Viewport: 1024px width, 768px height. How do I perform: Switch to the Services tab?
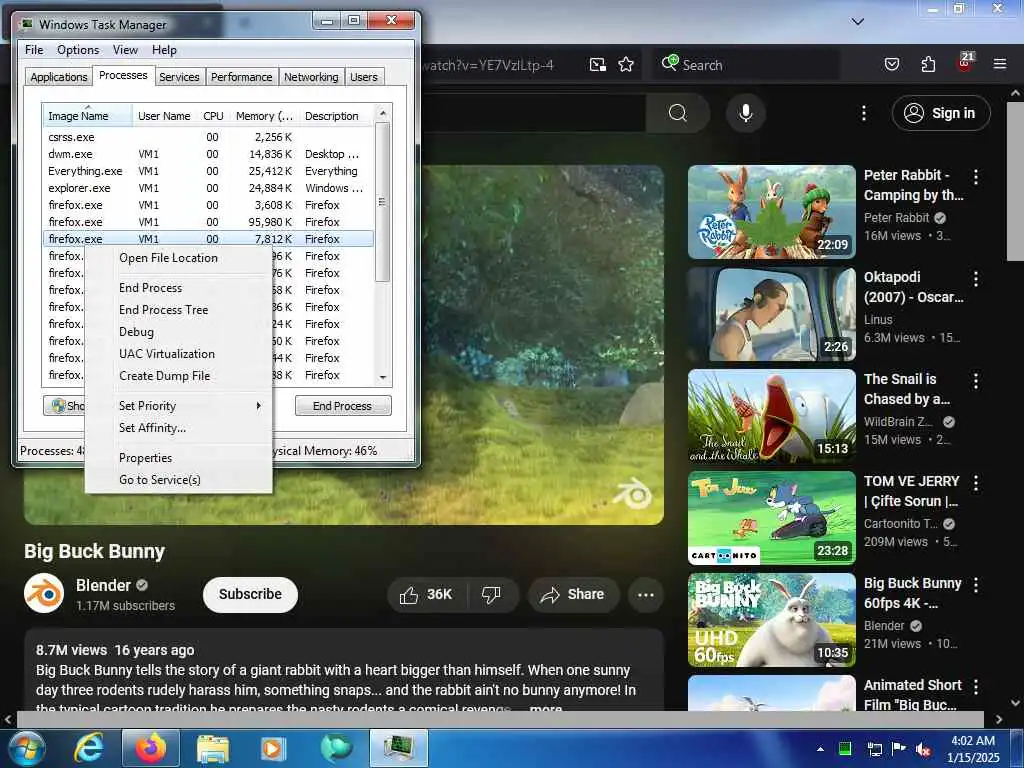[x=179, y=77]
